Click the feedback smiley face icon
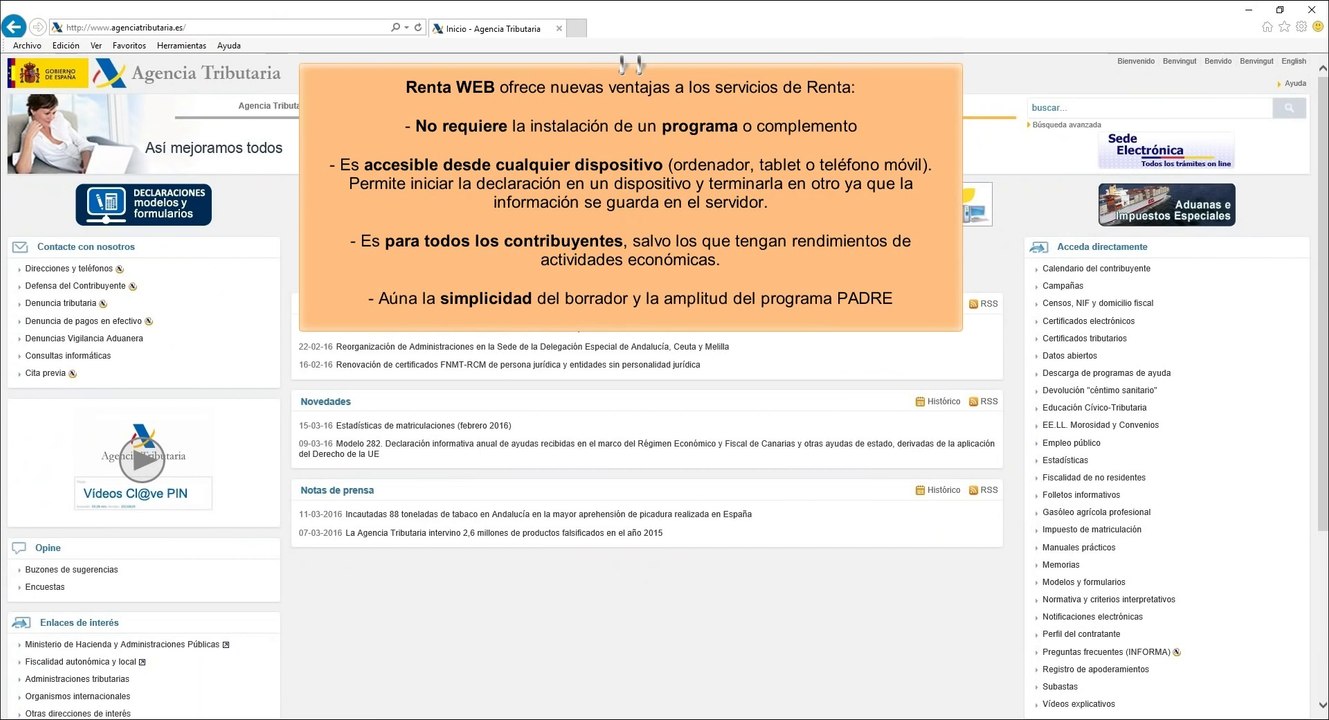The image size is (1329, 720). pyautogui.click(x=1318, y=27)
